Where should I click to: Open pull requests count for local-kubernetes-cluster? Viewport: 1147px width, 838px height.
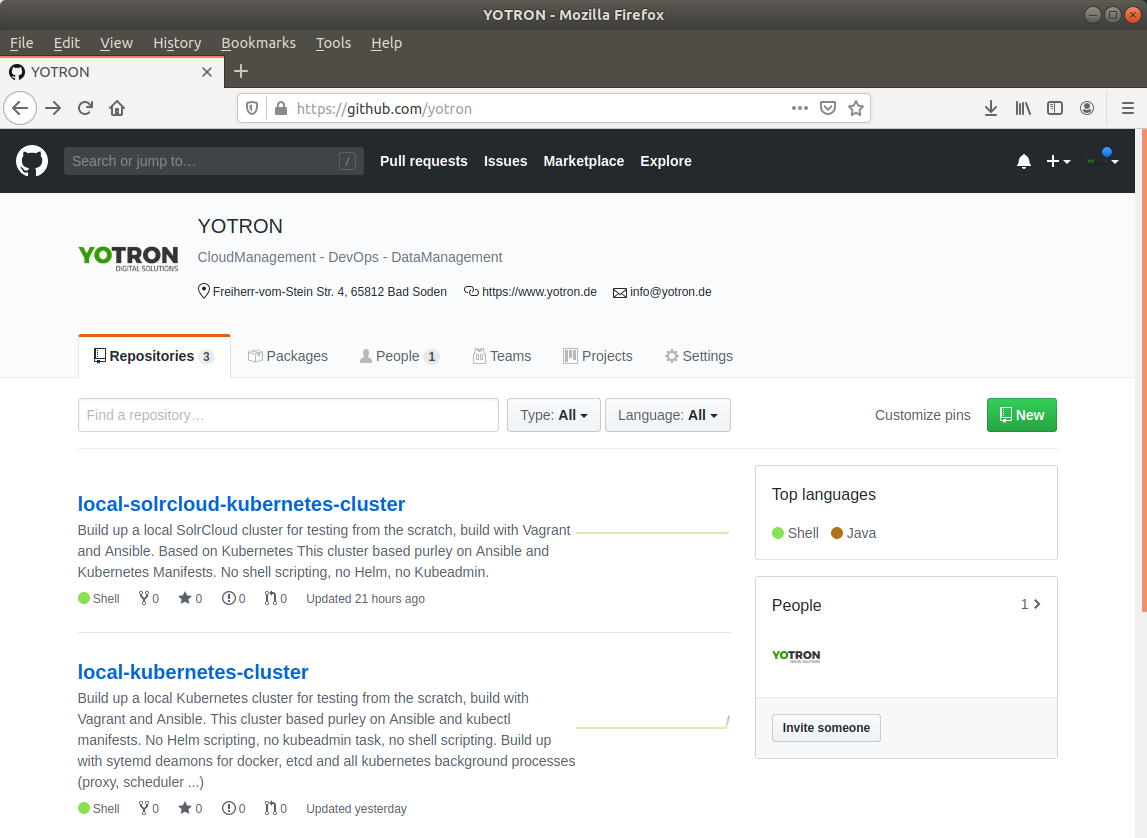(276, 808)
